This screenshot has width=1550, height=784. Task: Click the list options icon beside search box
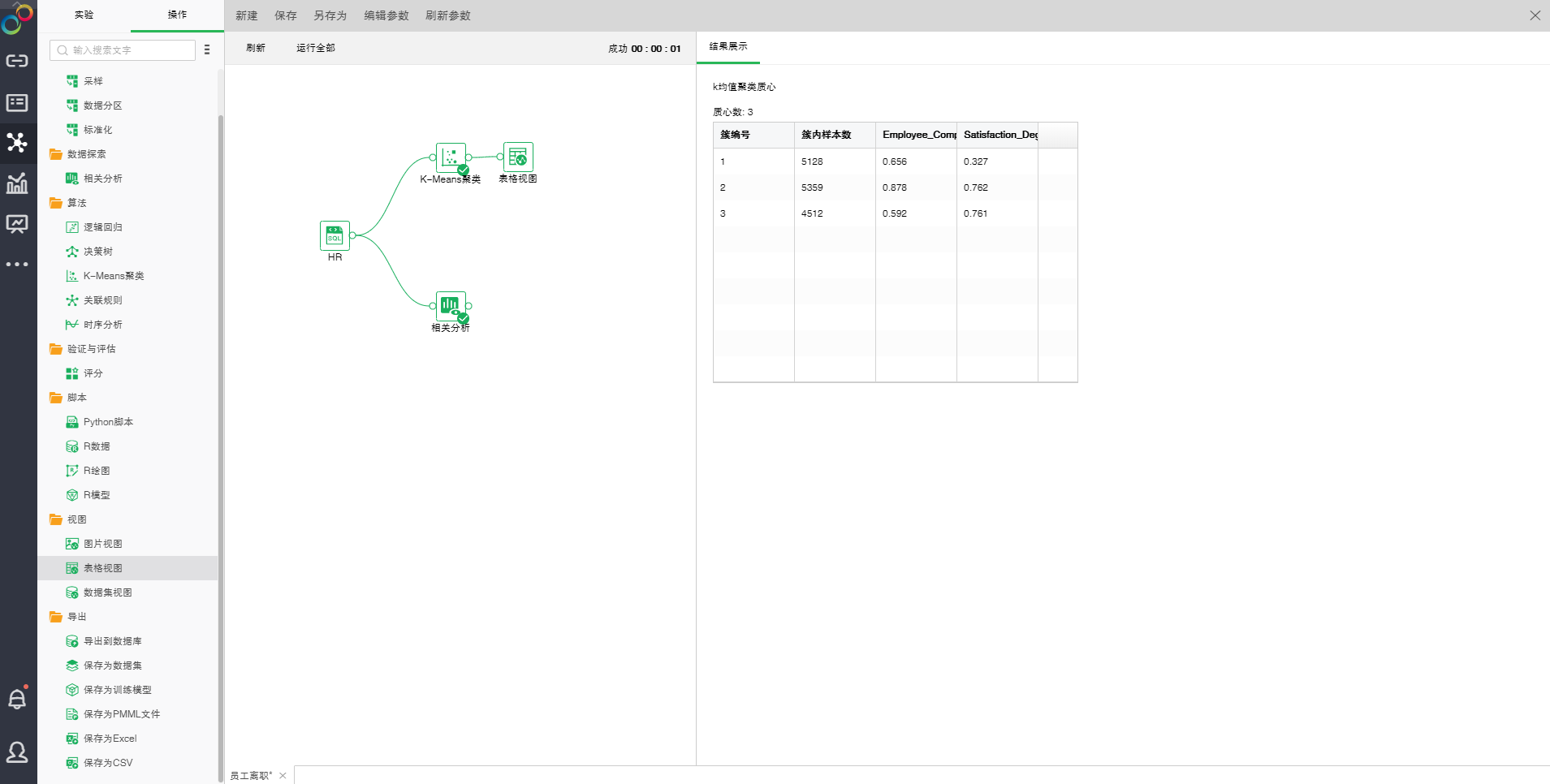point(207,50)
